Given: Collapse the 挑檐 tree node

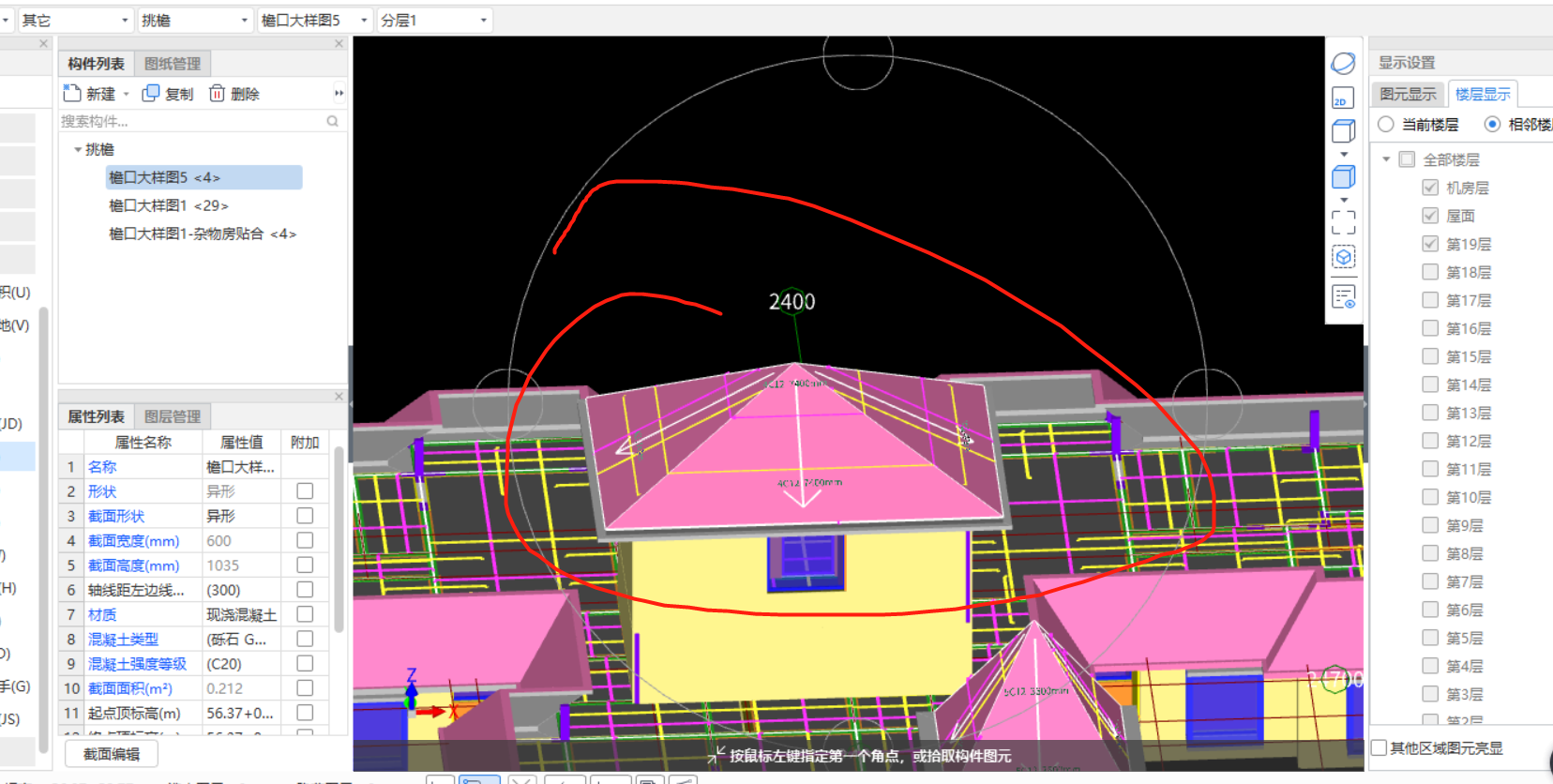Looking at the screenshot, I should [77, 149].
